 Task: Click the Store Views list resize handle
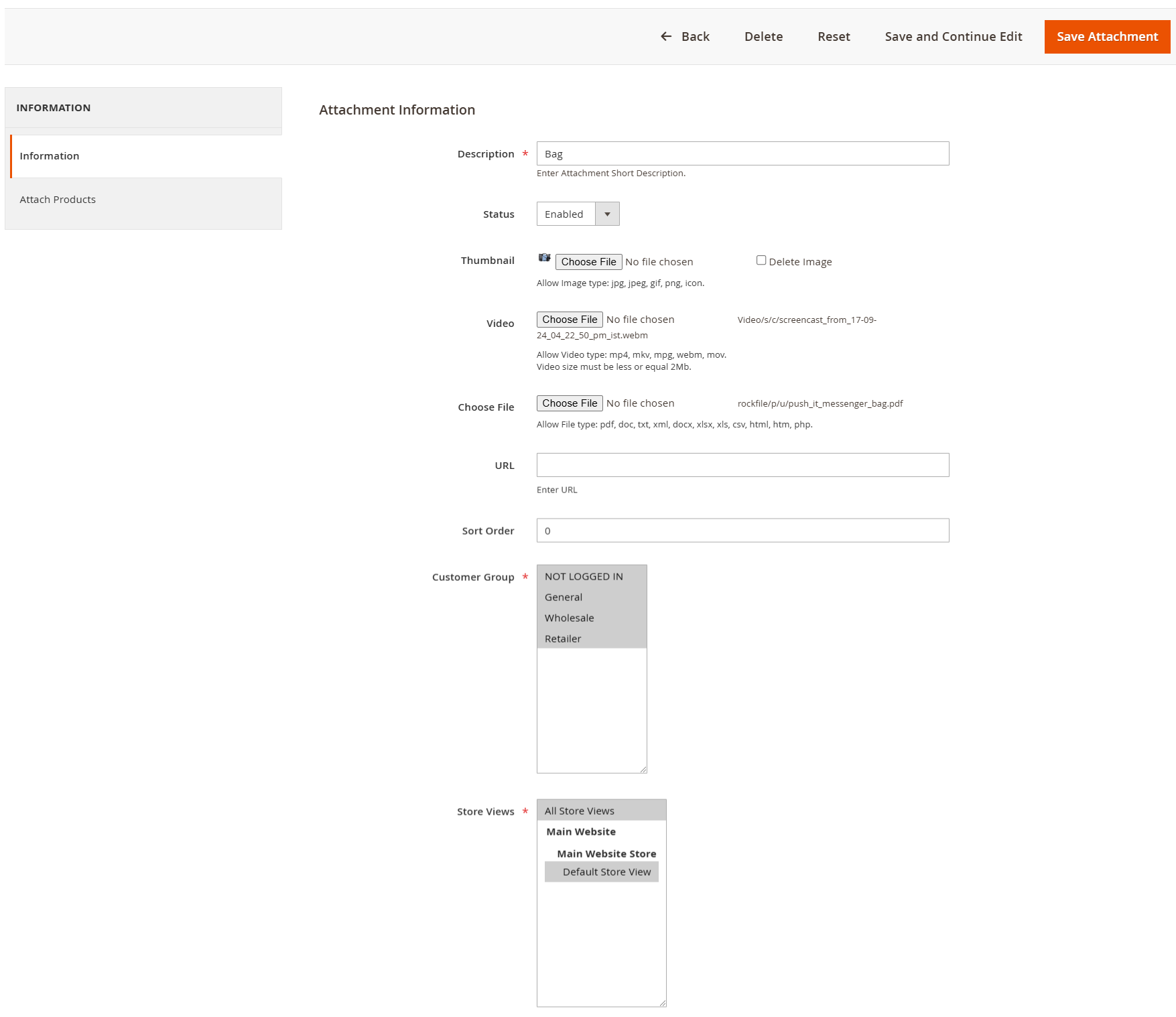point(663,1003)
